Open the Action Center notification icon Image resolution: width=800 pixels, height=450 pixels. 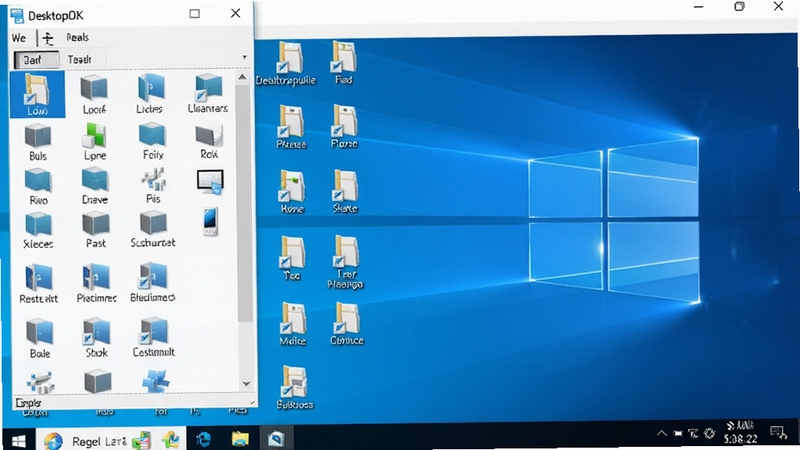click(779, 433)
